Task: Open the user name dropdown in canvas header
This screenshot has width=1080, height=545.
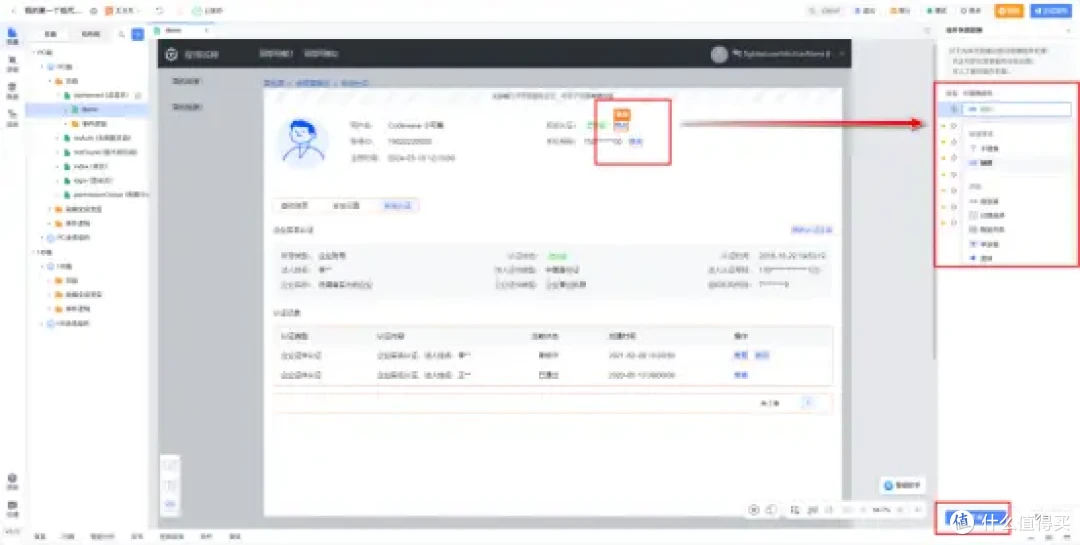Action: point(789,54)
